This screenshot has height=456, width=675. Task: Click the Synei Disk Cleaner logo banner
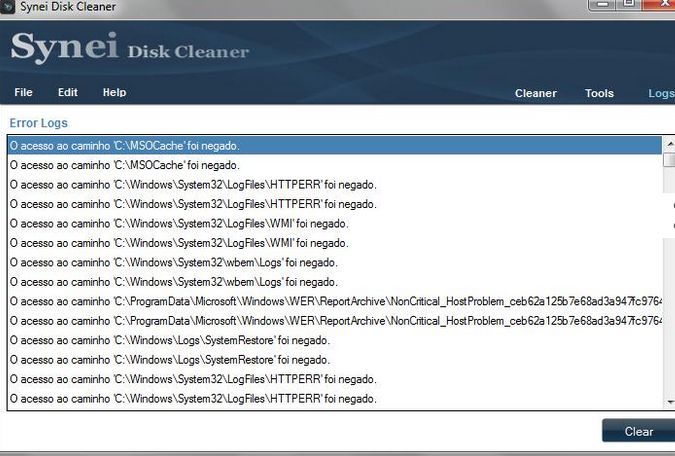coord(130,47)
